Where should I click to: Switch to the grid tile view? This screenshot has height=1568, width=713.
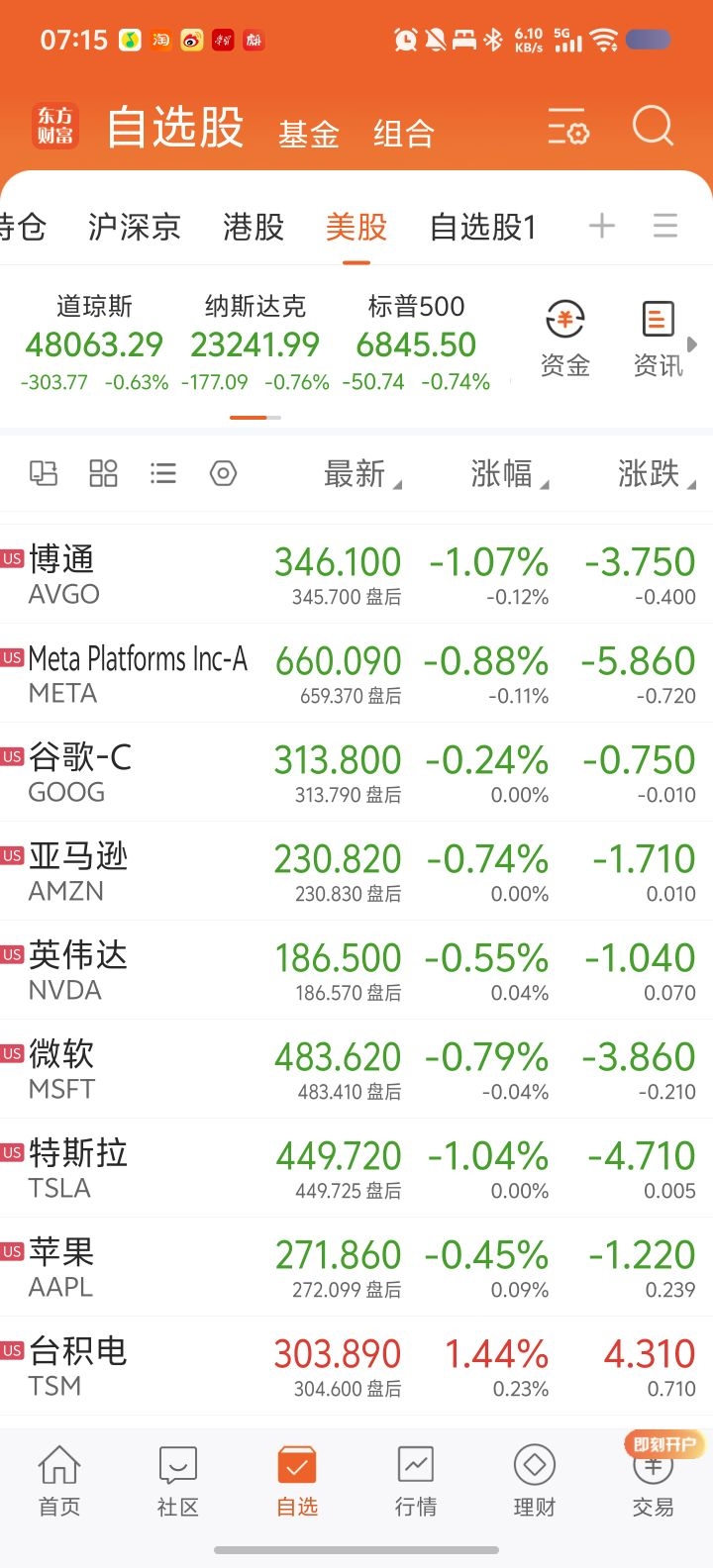103,473
